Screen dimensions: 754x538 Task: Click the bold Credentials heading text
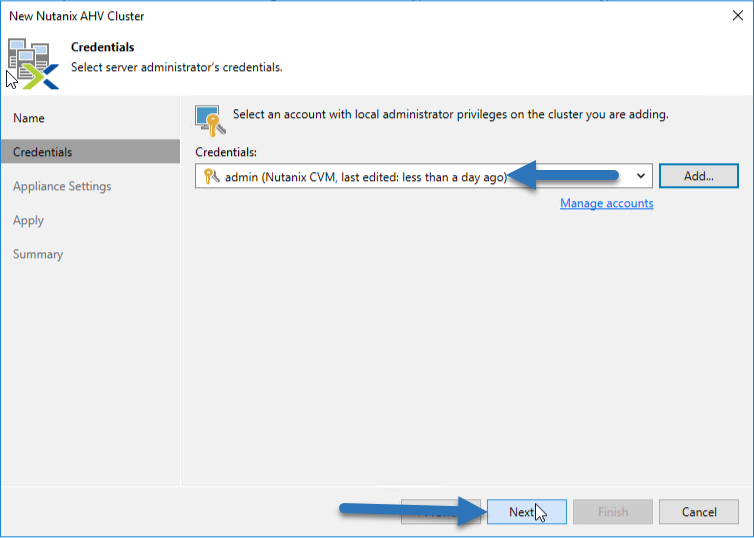click(x=102, y=47)
